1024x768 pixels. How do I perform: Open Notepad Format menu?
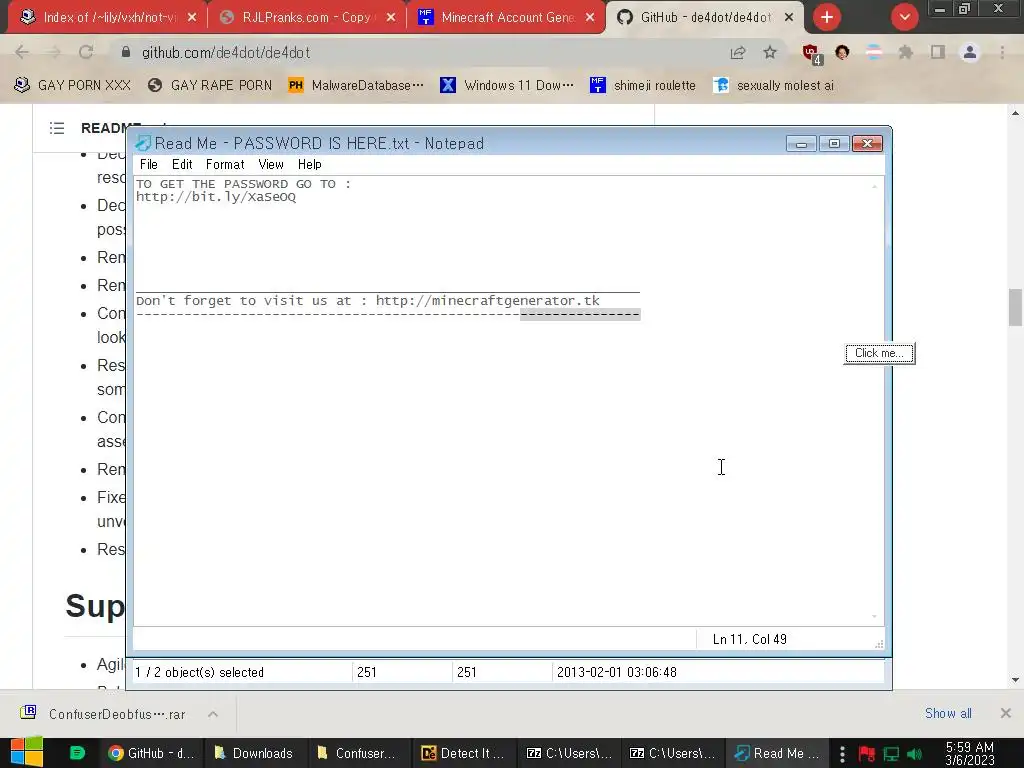pos(225,165)
